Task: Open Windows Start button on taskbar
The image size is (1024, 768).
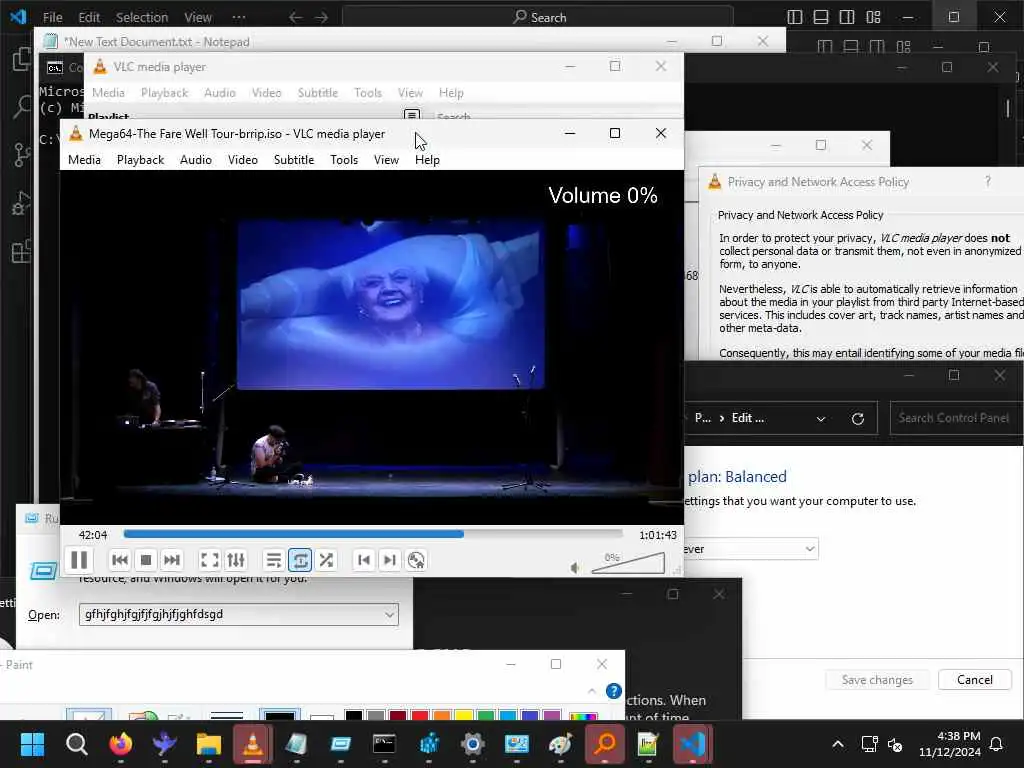Action: coord(32,744)
